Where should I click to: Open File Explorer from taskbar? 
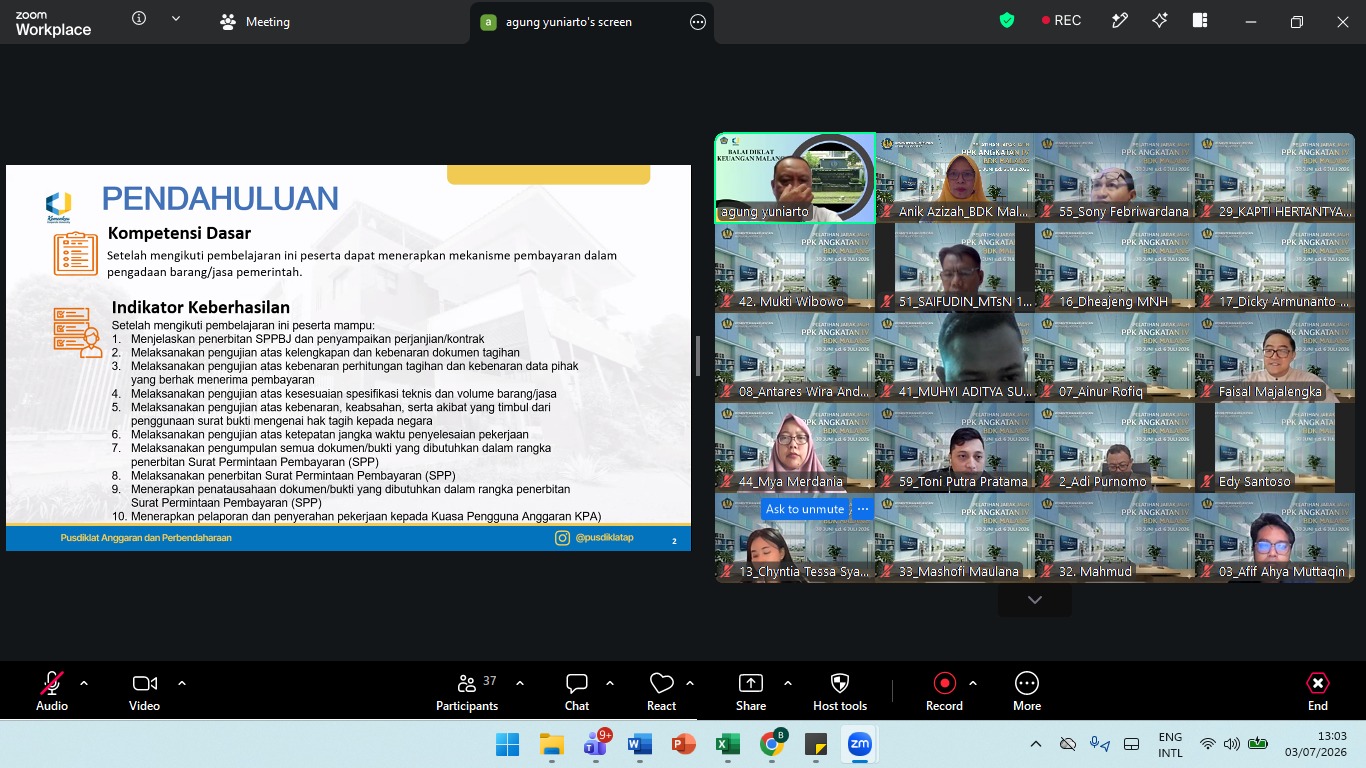tap(552, 744)
